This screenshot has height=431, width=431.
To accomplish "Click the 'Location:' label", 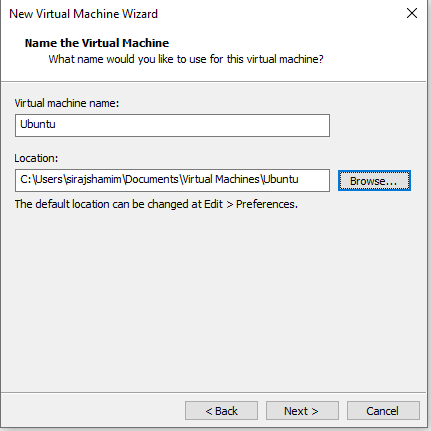I will pos(36,158).
